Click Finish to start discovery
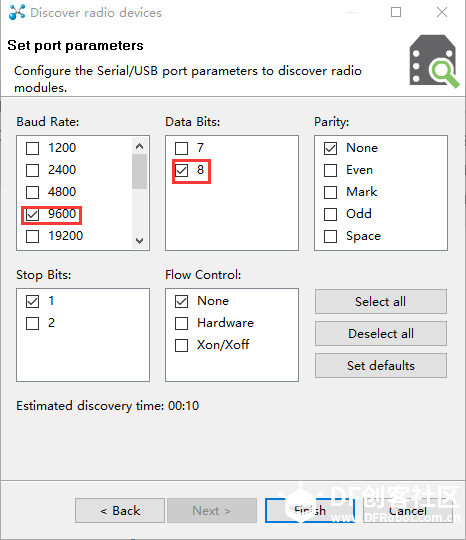Screen dimensions: 466x540 [x=310, y=510]
